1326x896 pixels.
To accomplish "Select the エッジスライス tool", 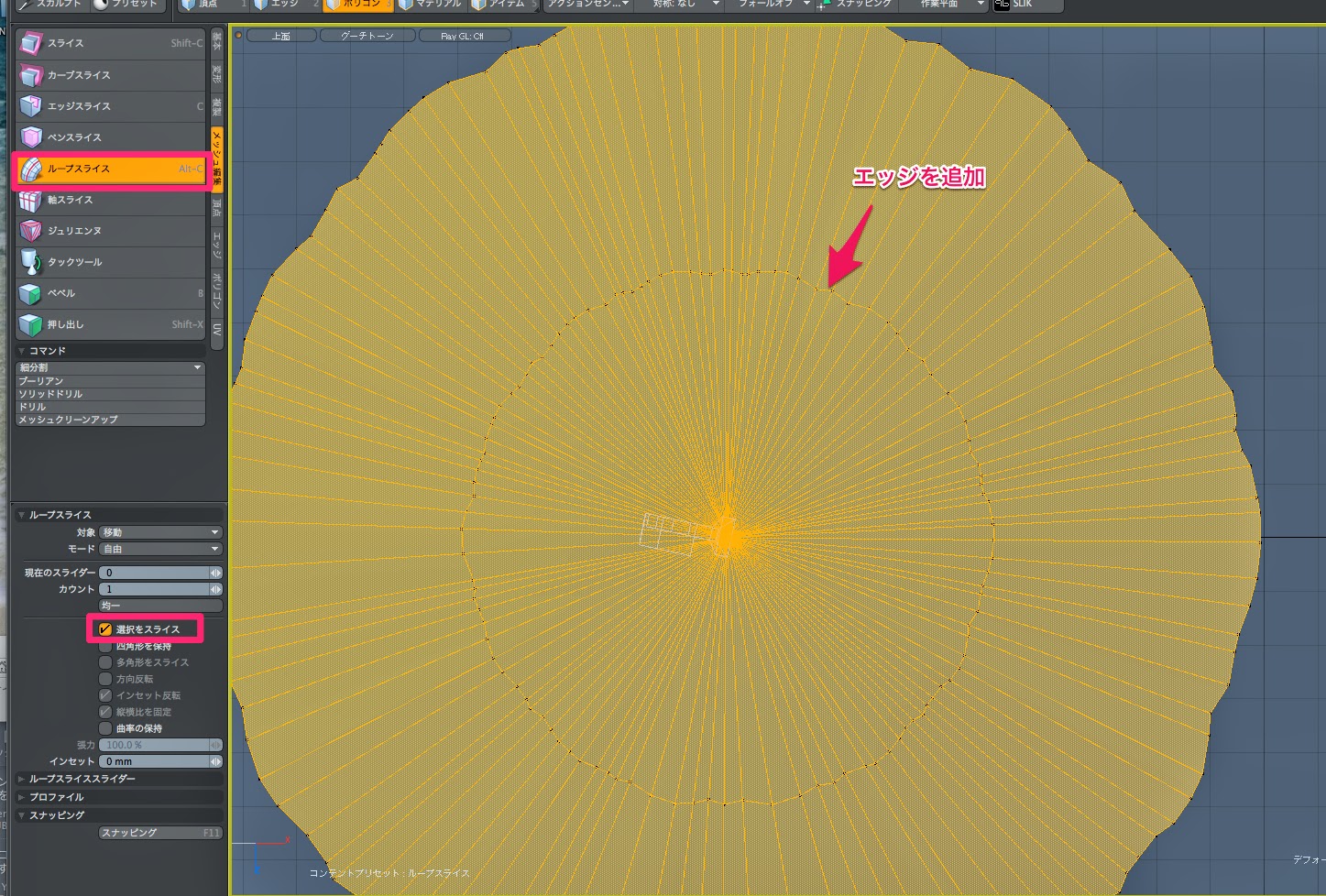I will [111, 106].
